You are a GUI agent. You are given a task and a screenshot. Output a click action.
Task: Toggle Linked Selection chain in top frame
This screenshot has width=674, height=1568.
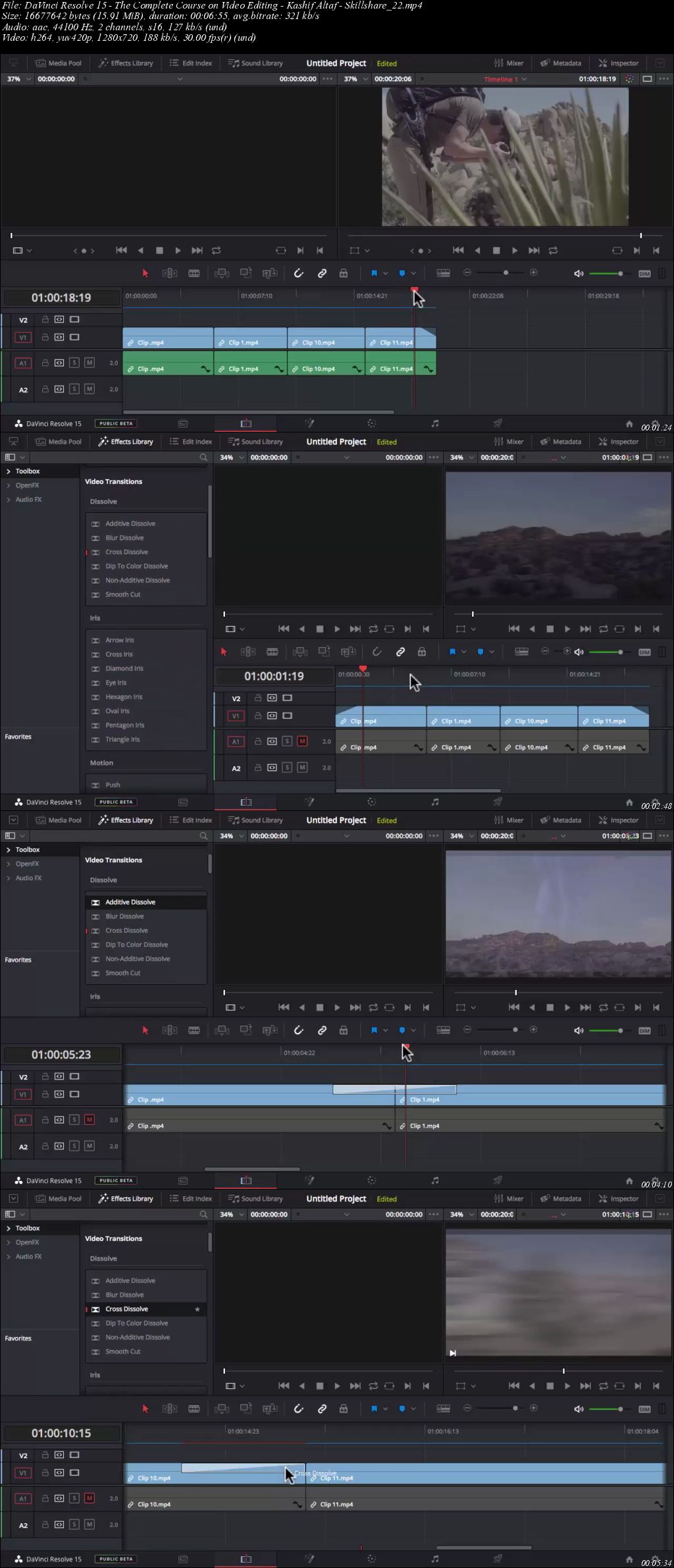322,273
